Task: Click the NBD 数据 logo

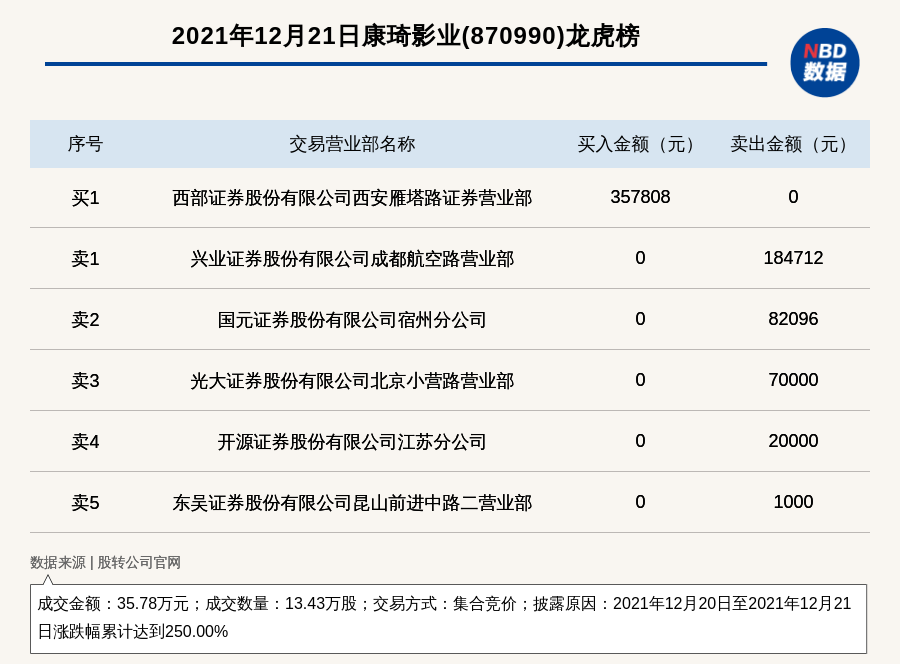Action: pos(824,62)
